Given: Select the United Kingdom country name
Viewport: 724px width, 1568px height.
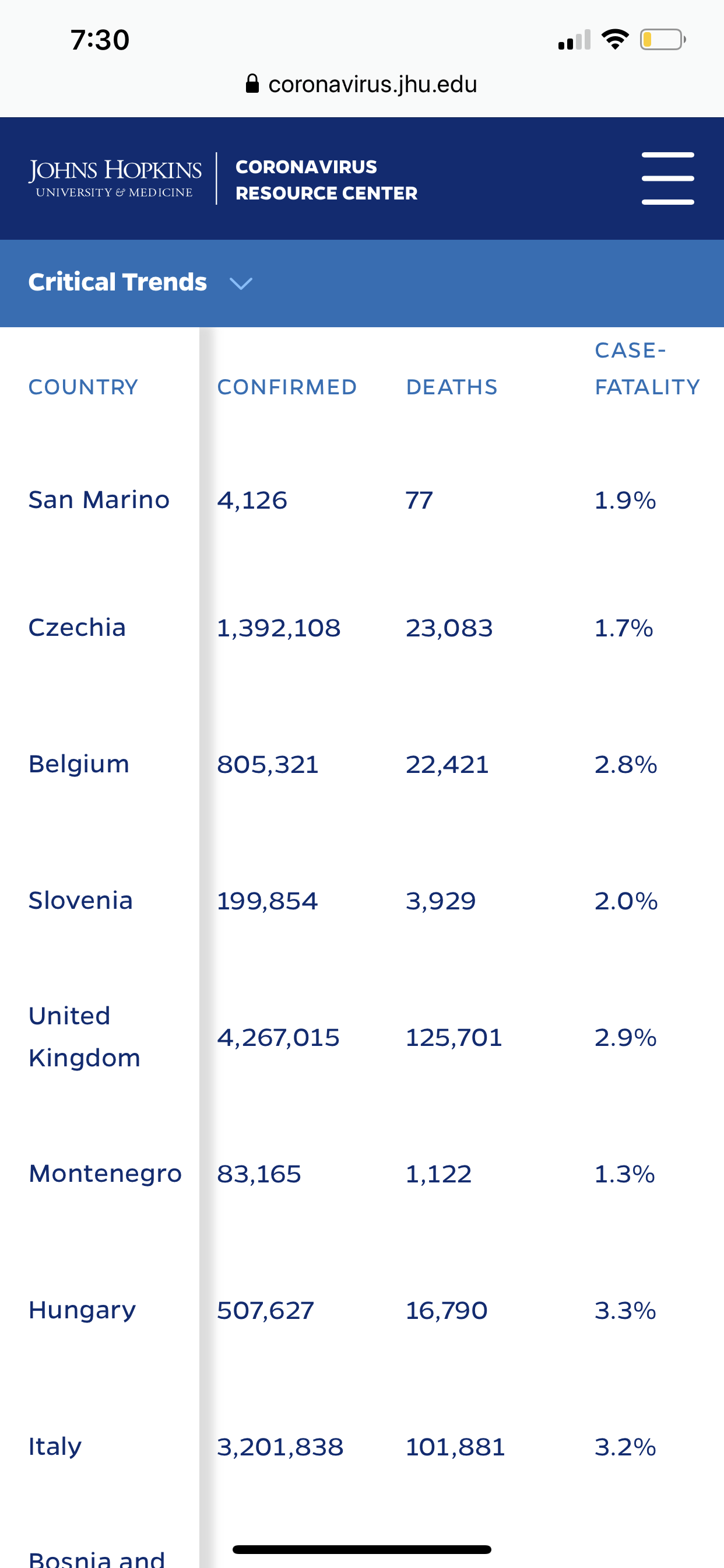Looking at the screenshot, I should [x=85, y=1037].
